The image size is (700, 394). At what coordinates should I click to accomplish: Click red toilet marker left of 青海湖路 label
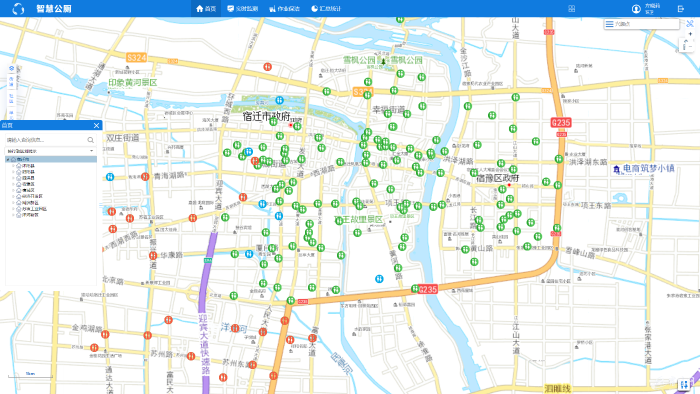click(x=145, y=177)
